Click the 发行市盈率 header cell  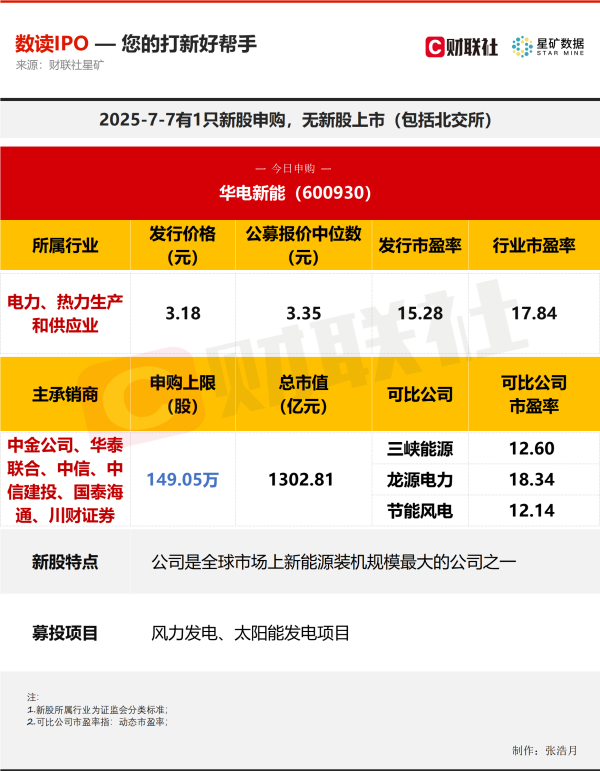[x=420, y=245]
